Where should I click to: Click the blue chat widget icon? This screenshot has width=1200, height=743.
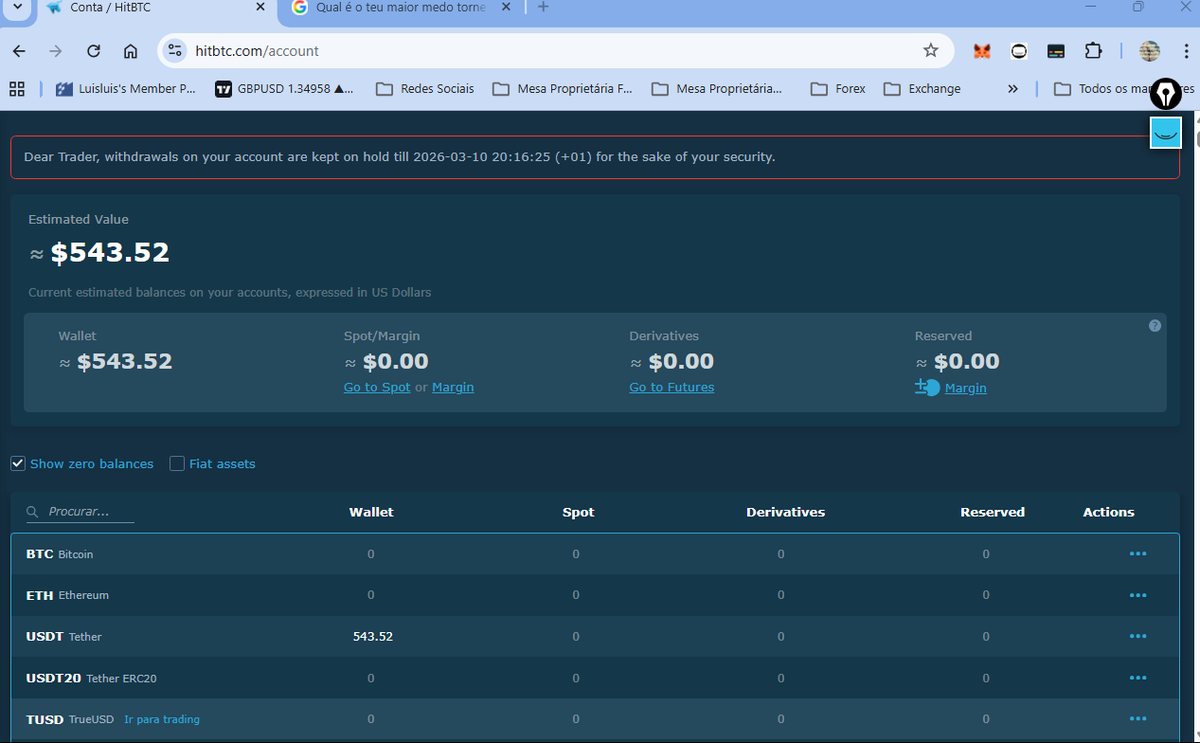pos(1166,132)
